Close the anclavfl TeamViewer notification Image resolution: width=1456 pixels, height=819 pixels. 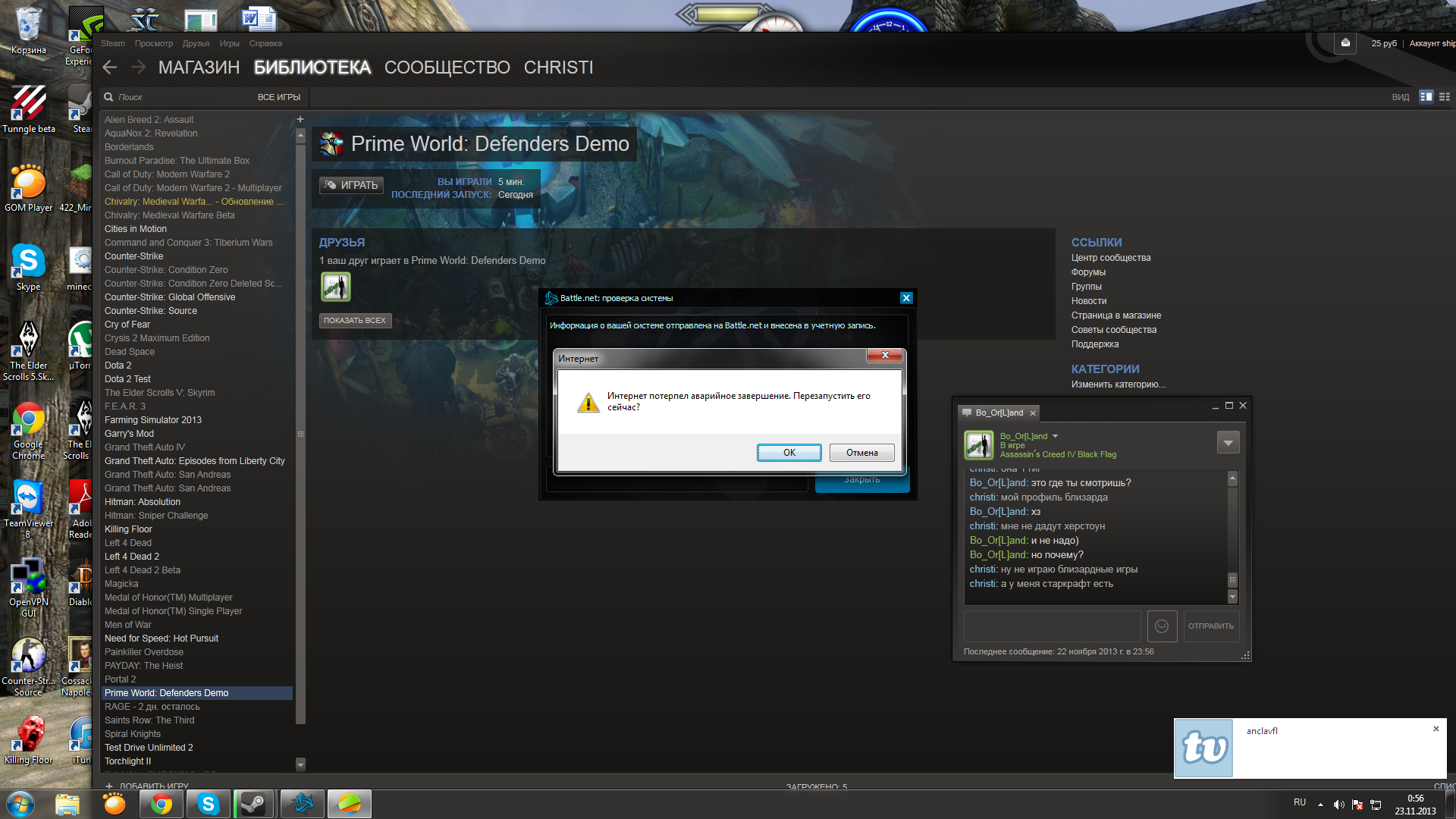[x=1436, y=729]
